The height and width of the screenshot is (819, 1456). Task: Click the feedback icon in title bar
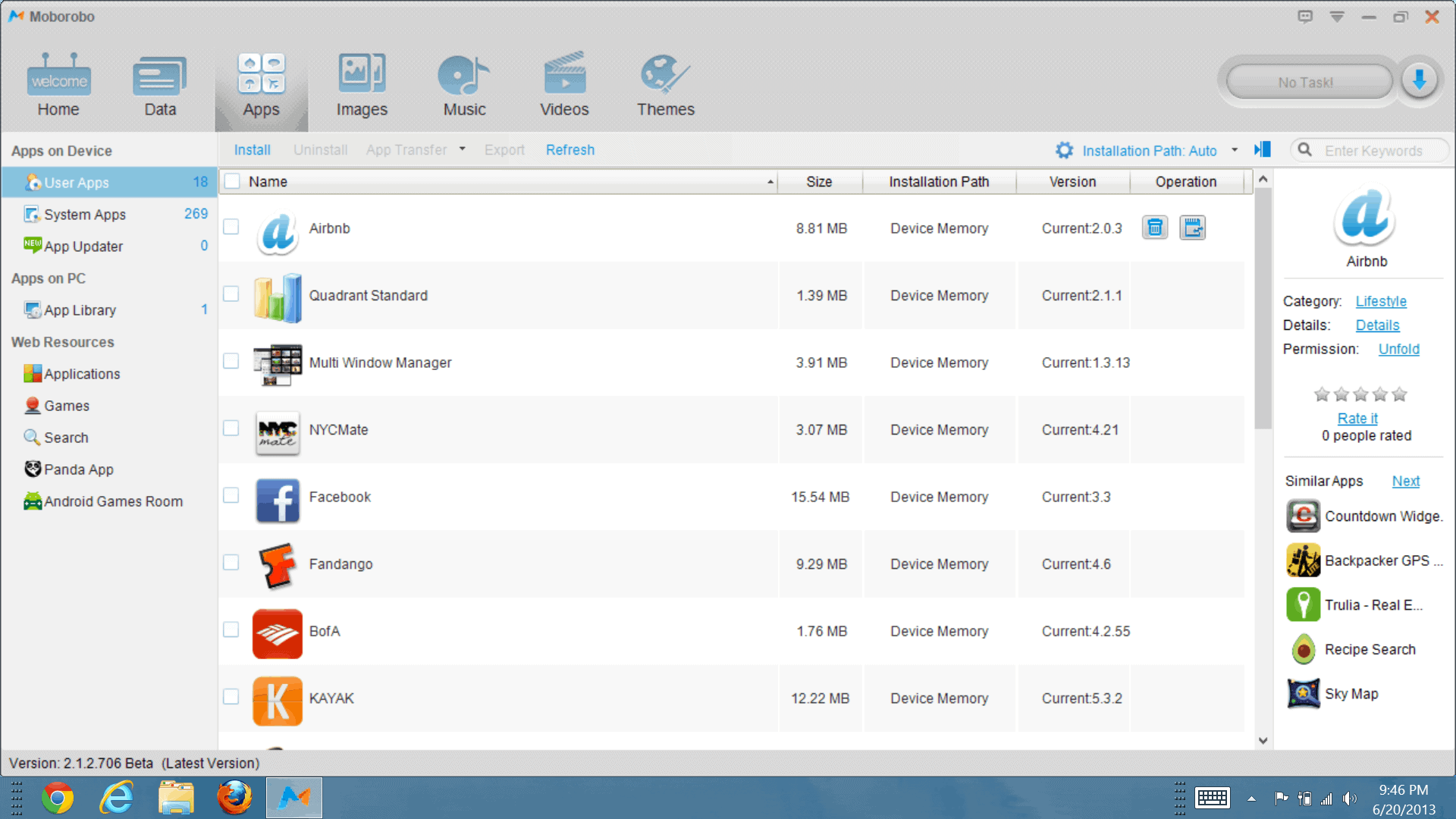coord(1304,17)
